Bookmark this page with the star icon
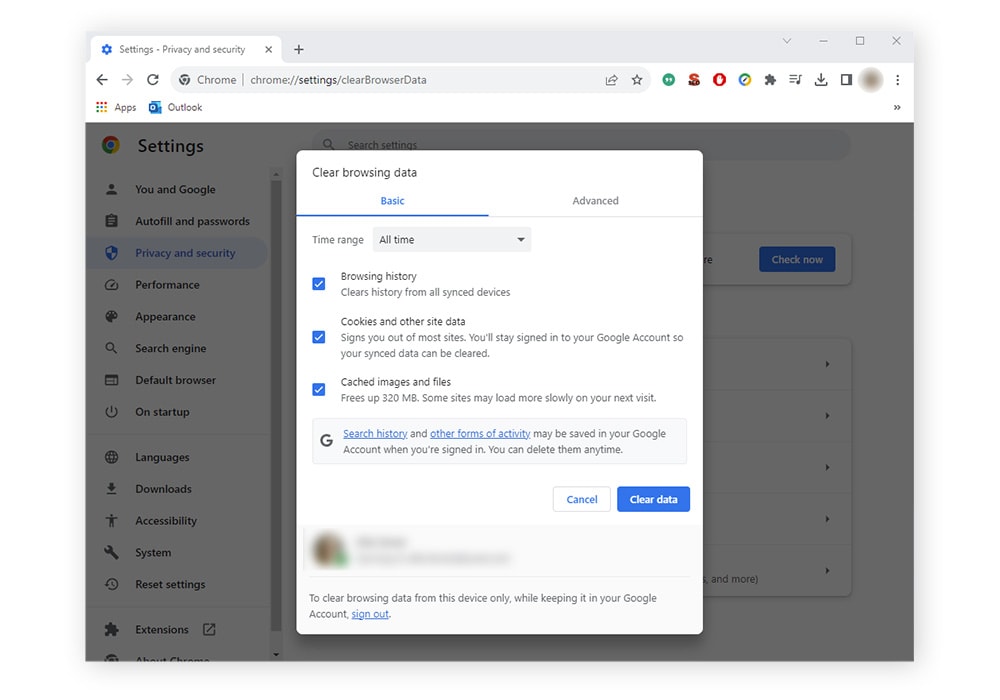Viewport: 1000px width, 700px height. [x=637, y=80]
